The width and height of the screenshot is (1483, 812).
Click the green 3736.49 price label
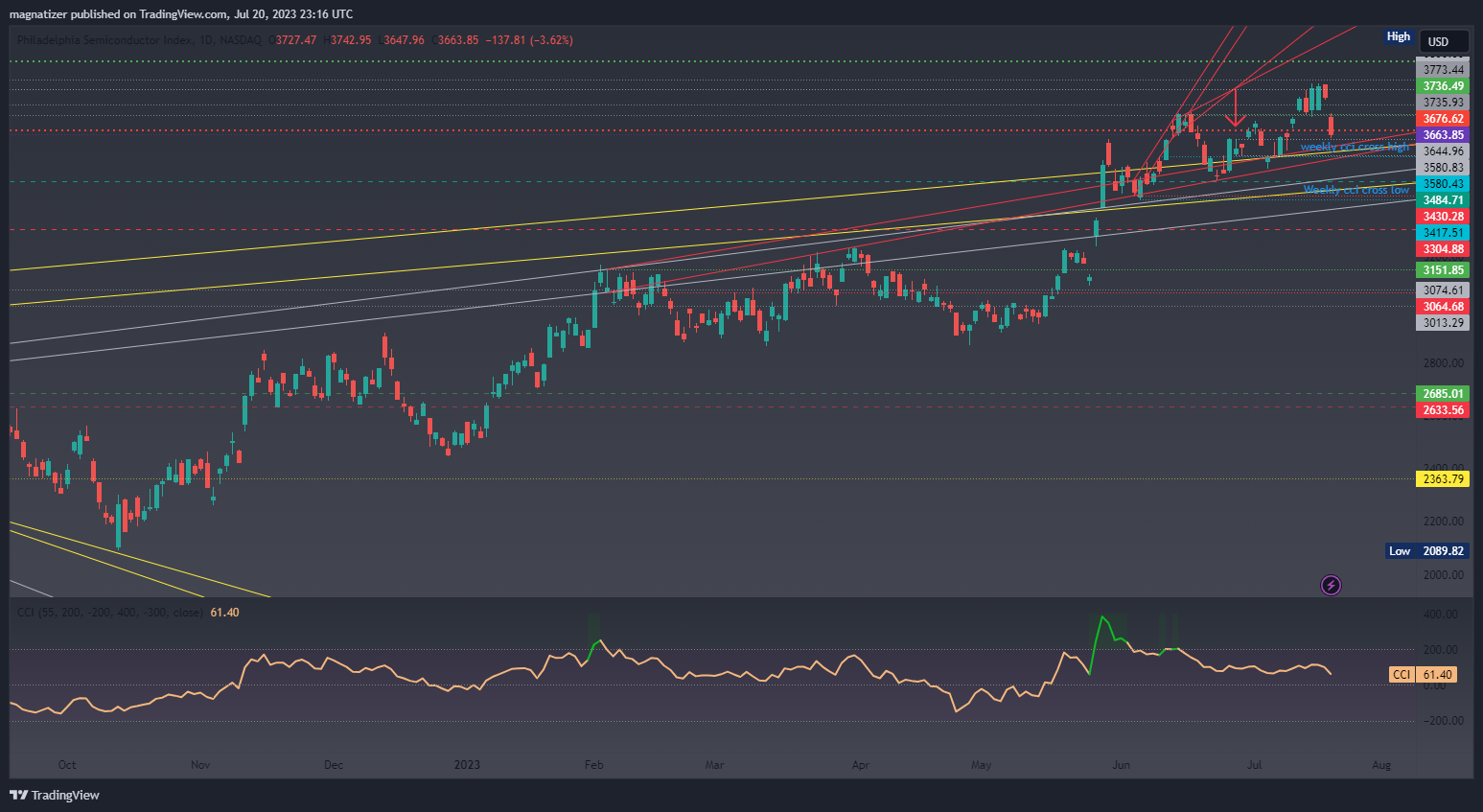1442,86
